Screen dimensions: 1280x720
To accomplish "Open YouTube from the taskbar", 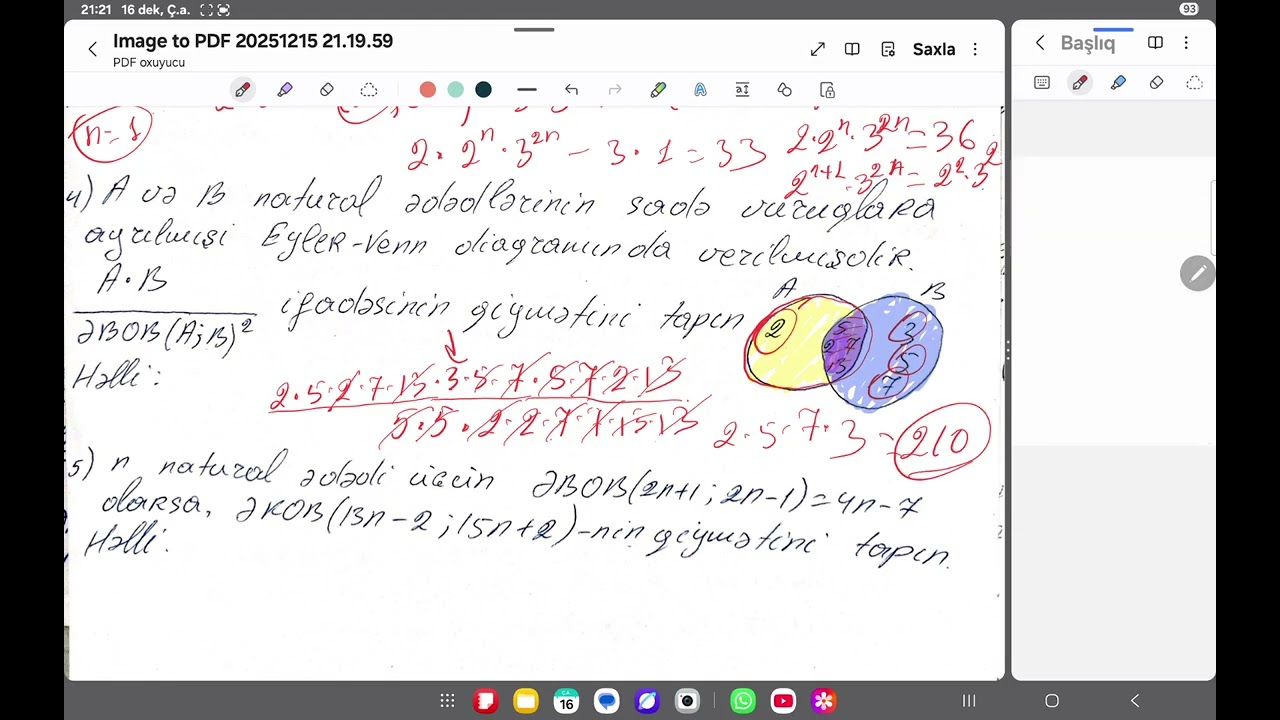I will (783, 701).
